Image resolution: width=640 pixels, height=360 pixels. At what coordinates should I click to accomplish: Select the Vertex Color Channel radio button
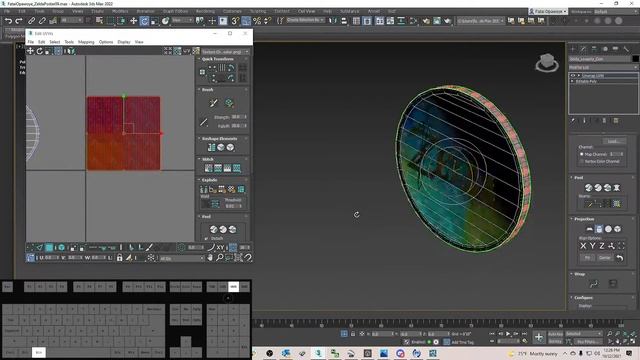coord(582,162)
